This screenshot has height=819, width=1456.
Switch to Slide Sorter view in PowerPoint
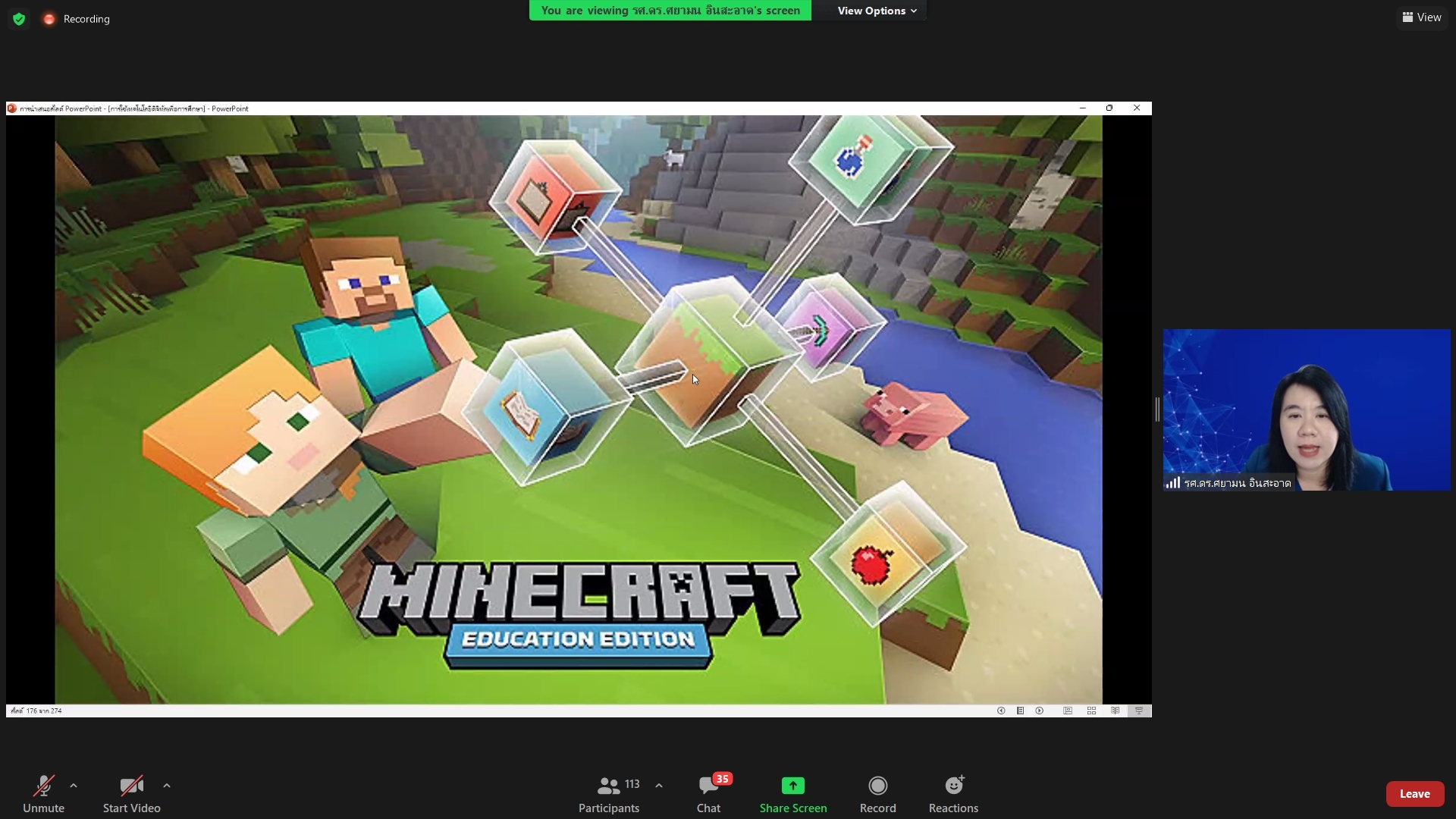(1091, 711)
